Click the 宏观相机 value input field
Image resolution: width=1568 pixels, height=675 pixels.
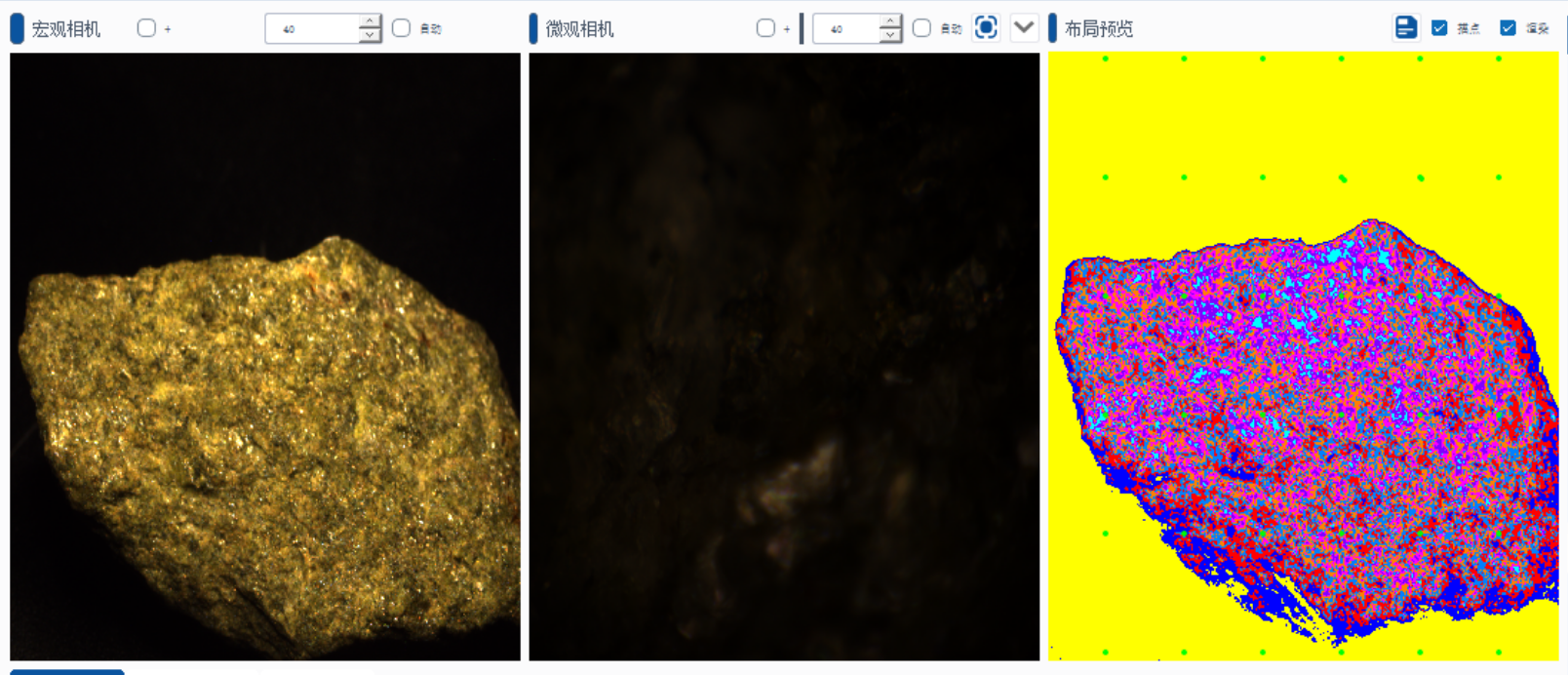[x=312, y=28]
